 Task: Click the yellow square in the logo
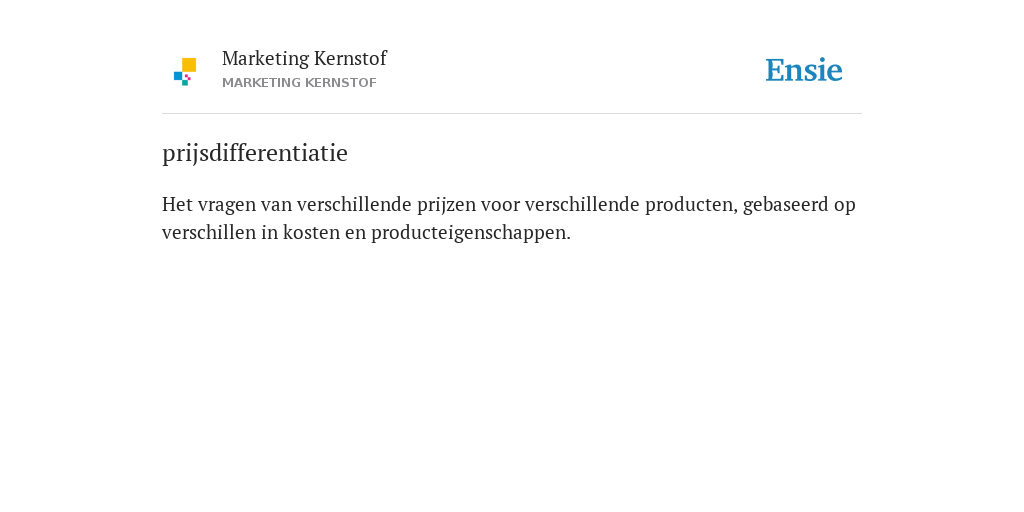coord(189,65)
